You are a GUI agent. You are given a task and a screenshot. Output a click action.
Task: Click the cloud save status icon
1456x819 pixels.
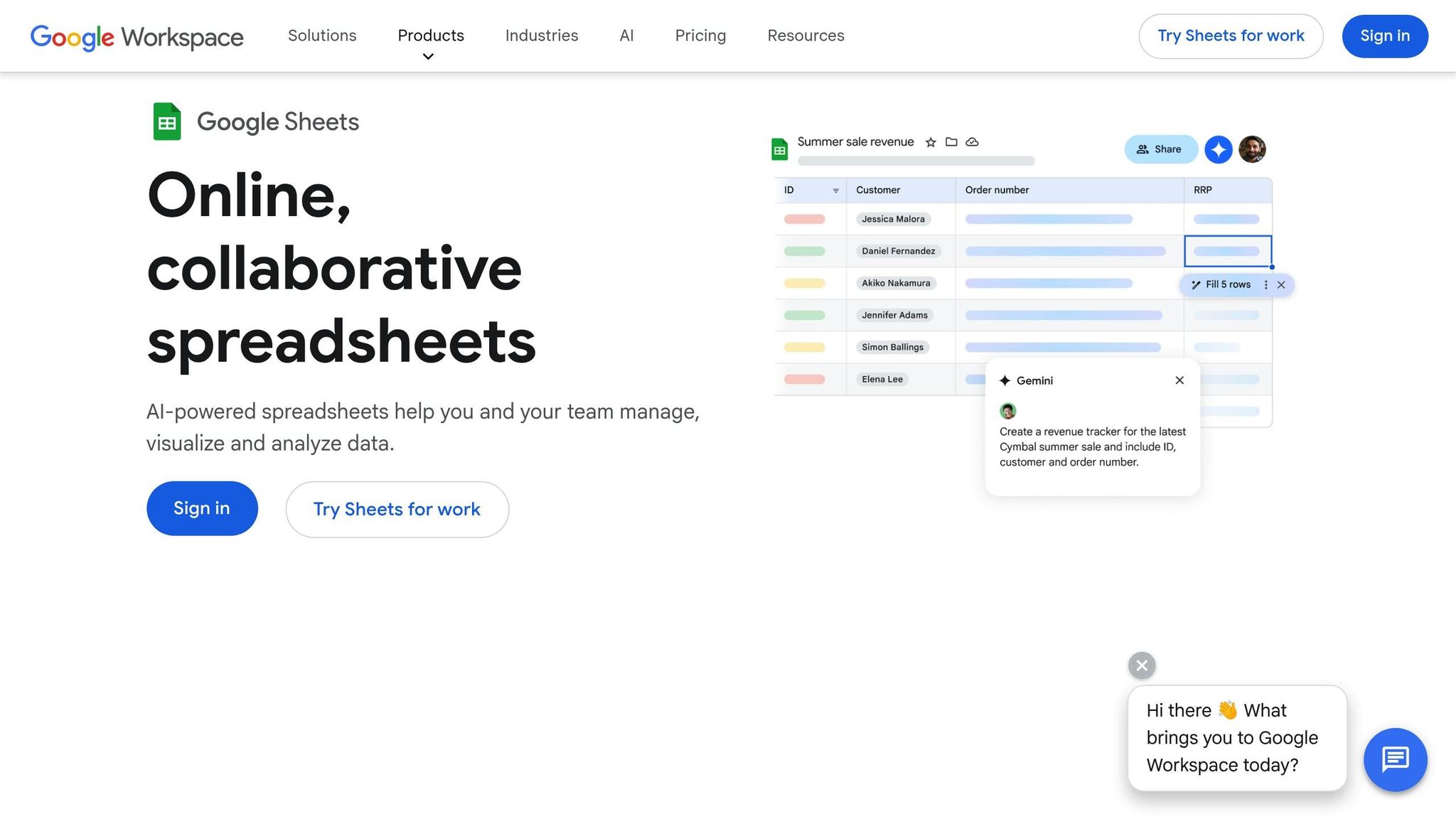click(x=973, y=141)
